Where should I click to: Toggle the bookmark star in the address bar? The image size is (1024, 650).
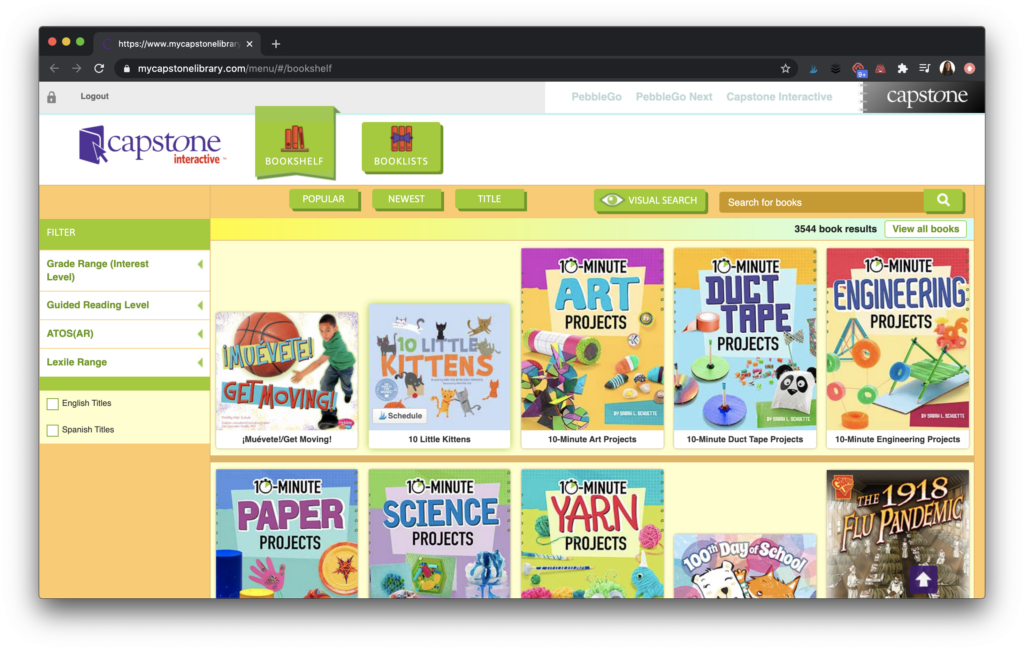[787, 68]
